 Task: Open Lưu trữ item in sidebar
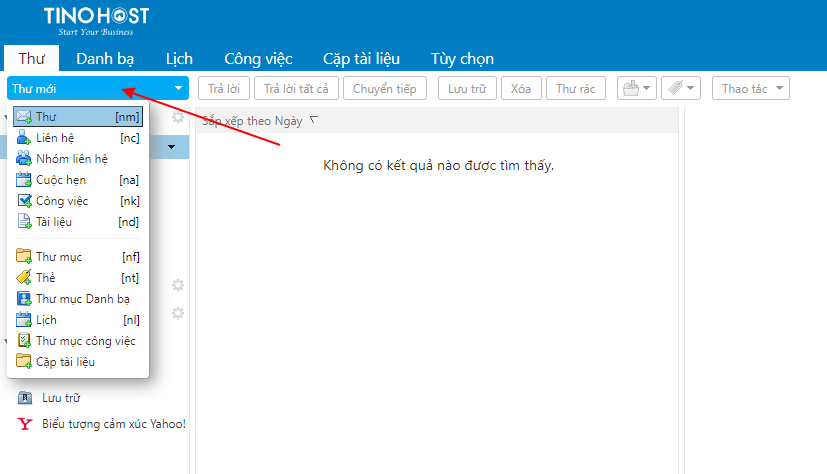click(61, 398)
